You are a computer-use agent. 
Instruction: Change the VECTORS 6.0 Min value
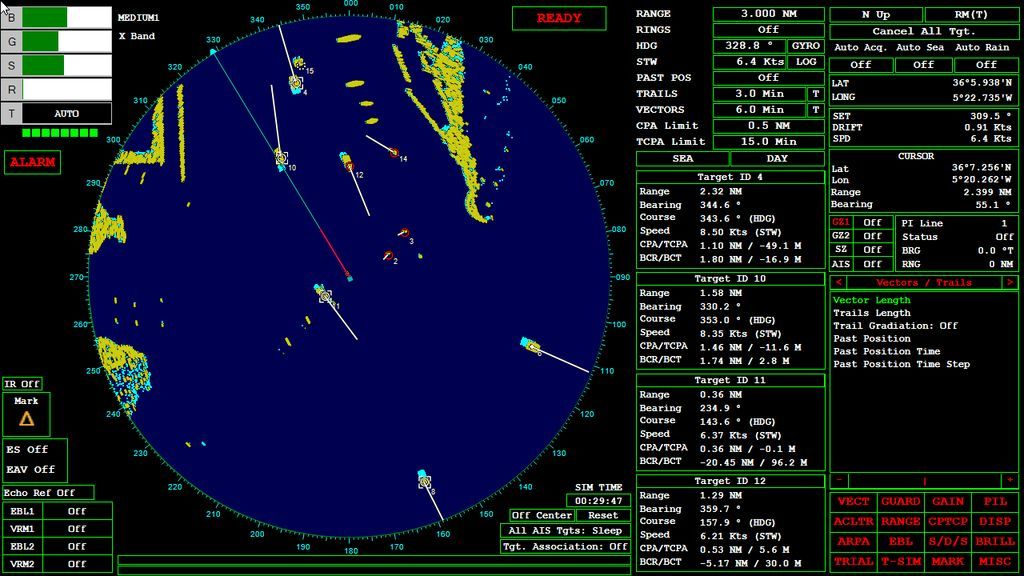(760, 110)
